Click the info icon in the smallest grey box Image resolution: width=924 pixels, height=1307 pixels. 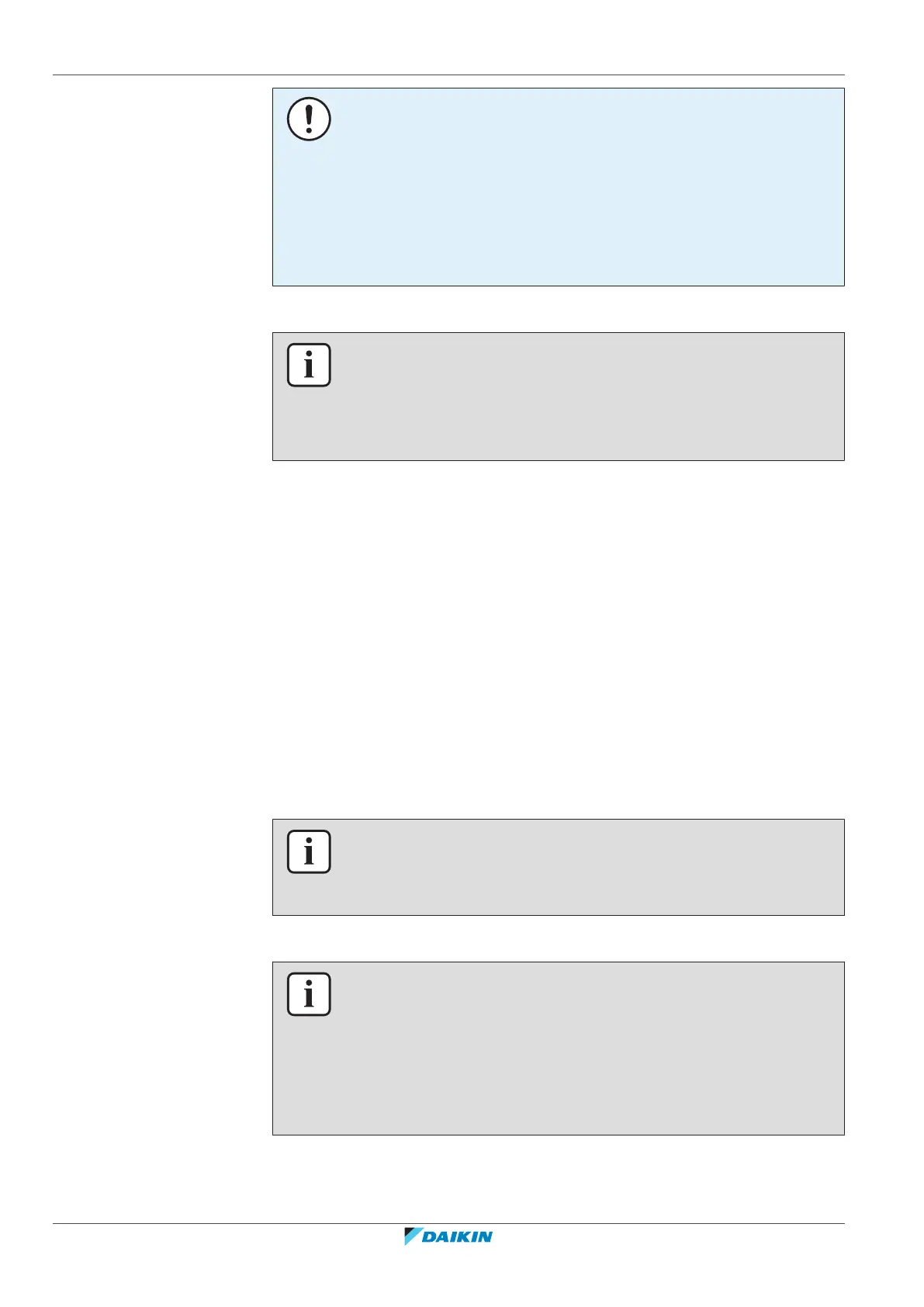309,851
